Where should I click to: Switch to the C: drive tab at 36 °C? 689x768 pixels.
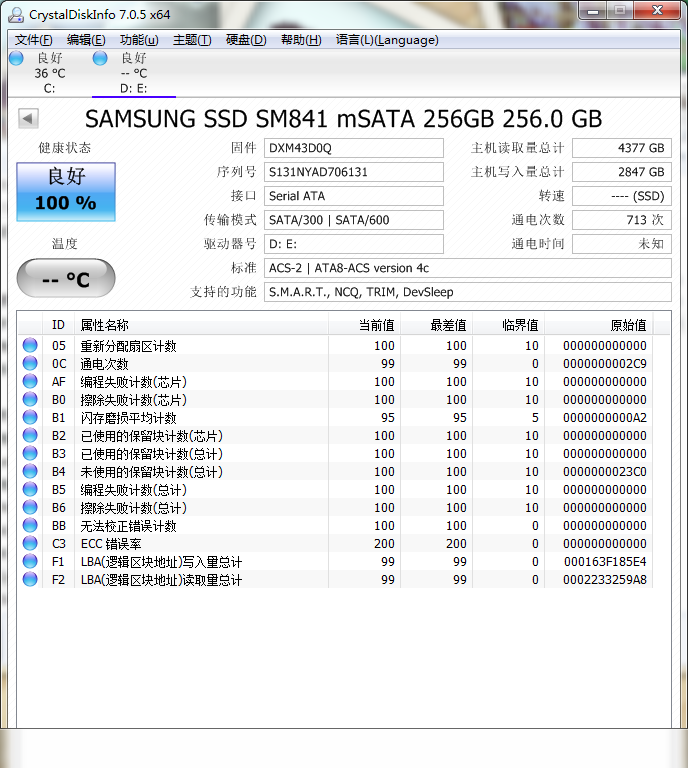(x=49, y=73)
